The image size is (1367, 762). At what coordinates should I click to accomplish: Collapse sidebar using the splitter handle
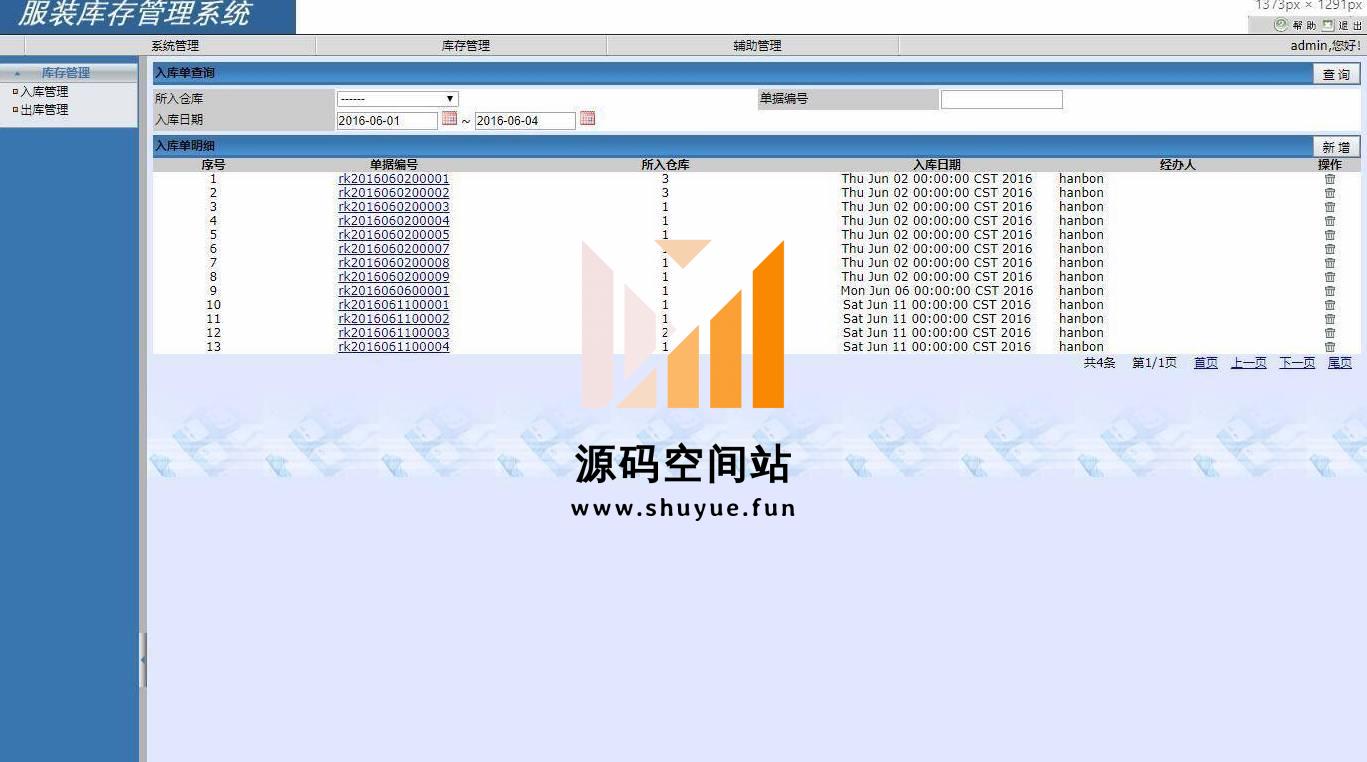(x=142, y=659)
